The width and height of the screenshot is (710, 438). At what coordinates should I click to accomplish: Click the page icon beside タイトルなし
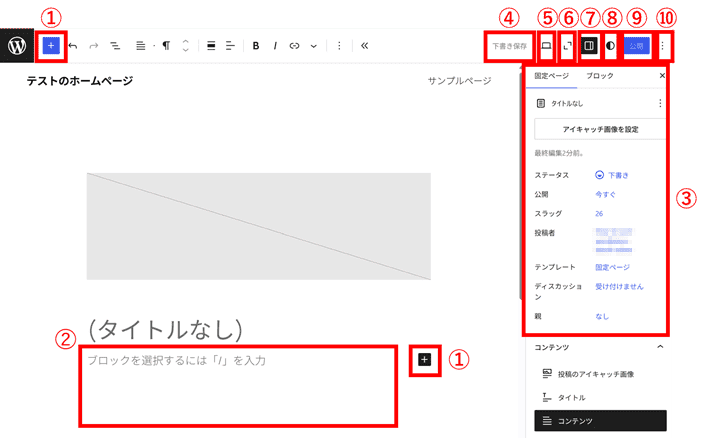click(x=541, y=103)
